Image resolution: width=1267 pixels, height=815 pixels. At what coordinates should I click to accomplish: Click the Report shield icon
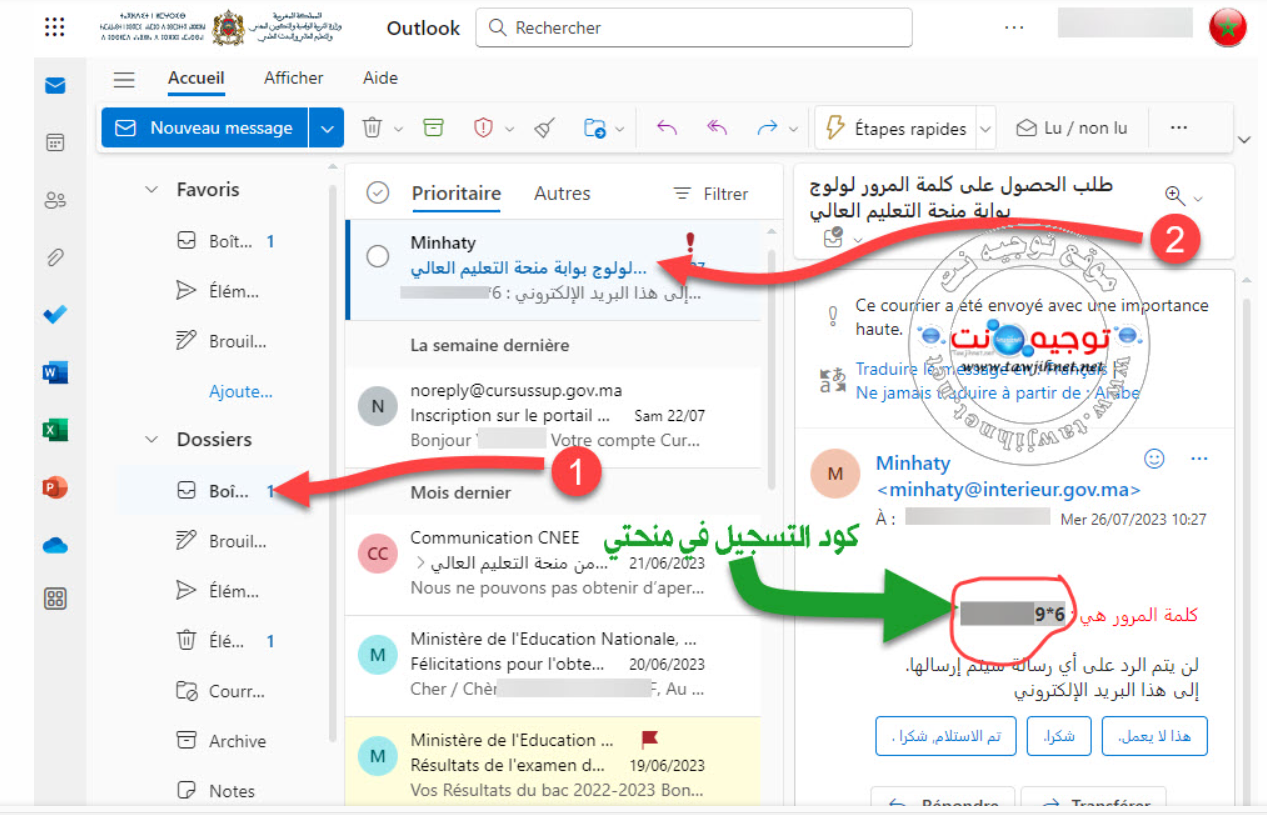483,128
